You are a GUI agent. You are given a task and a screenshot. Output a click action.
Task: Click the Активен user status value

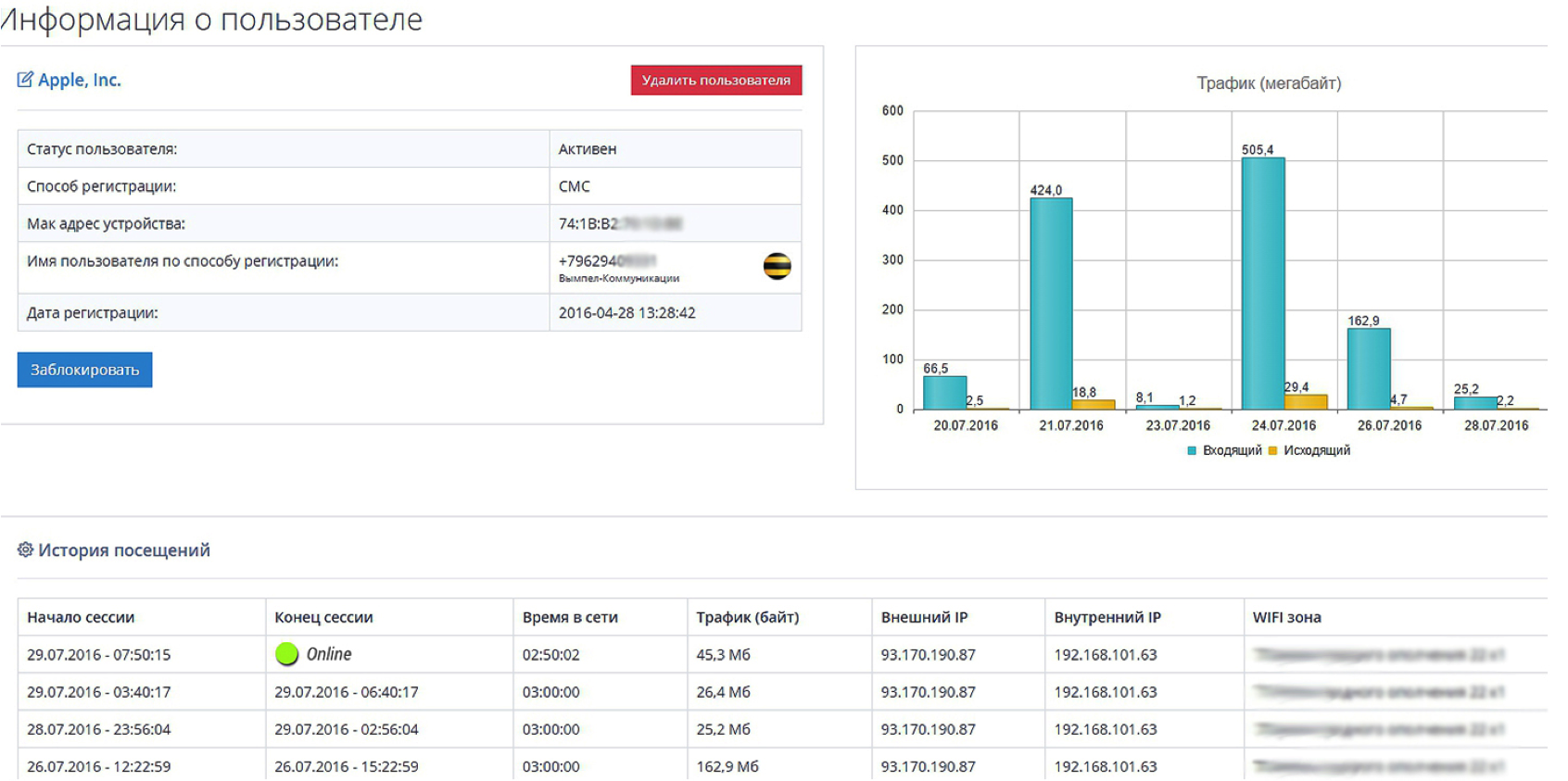coord(588,149)
